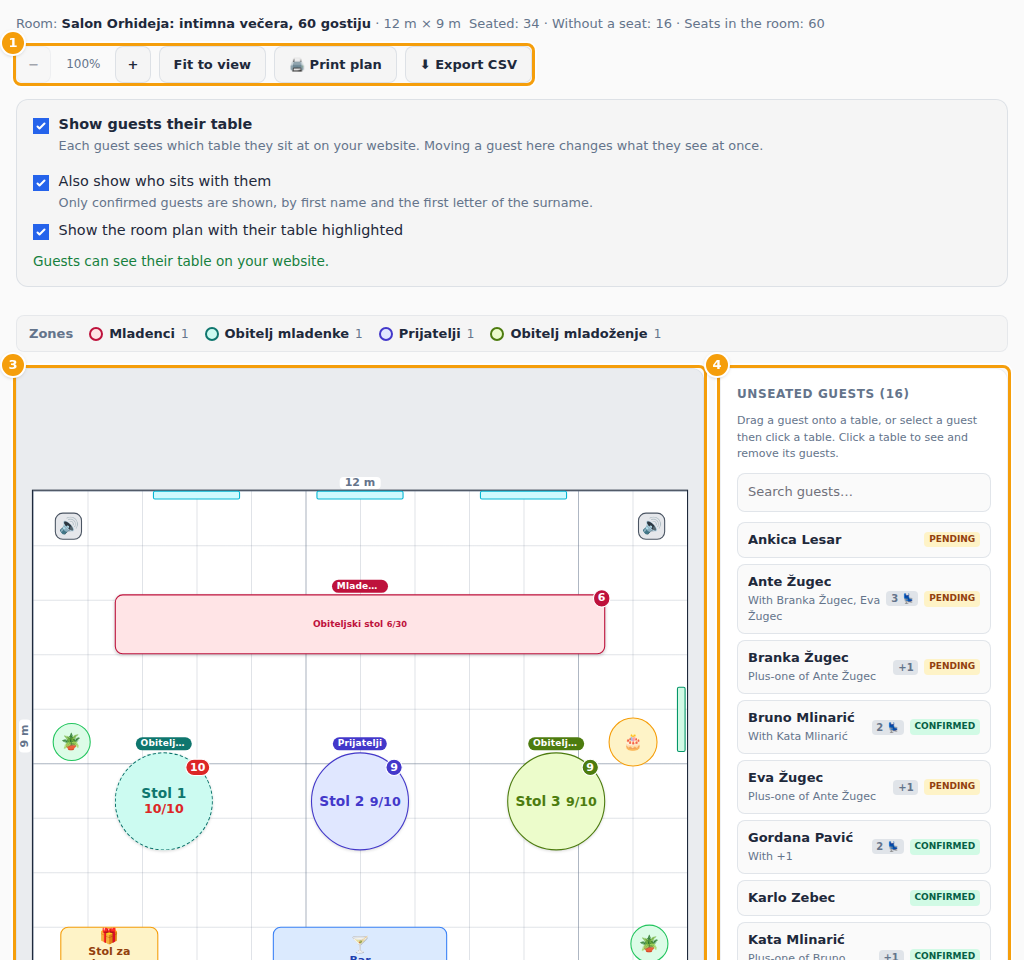Select the plant icon left of Stol 1

pos(71,742)
